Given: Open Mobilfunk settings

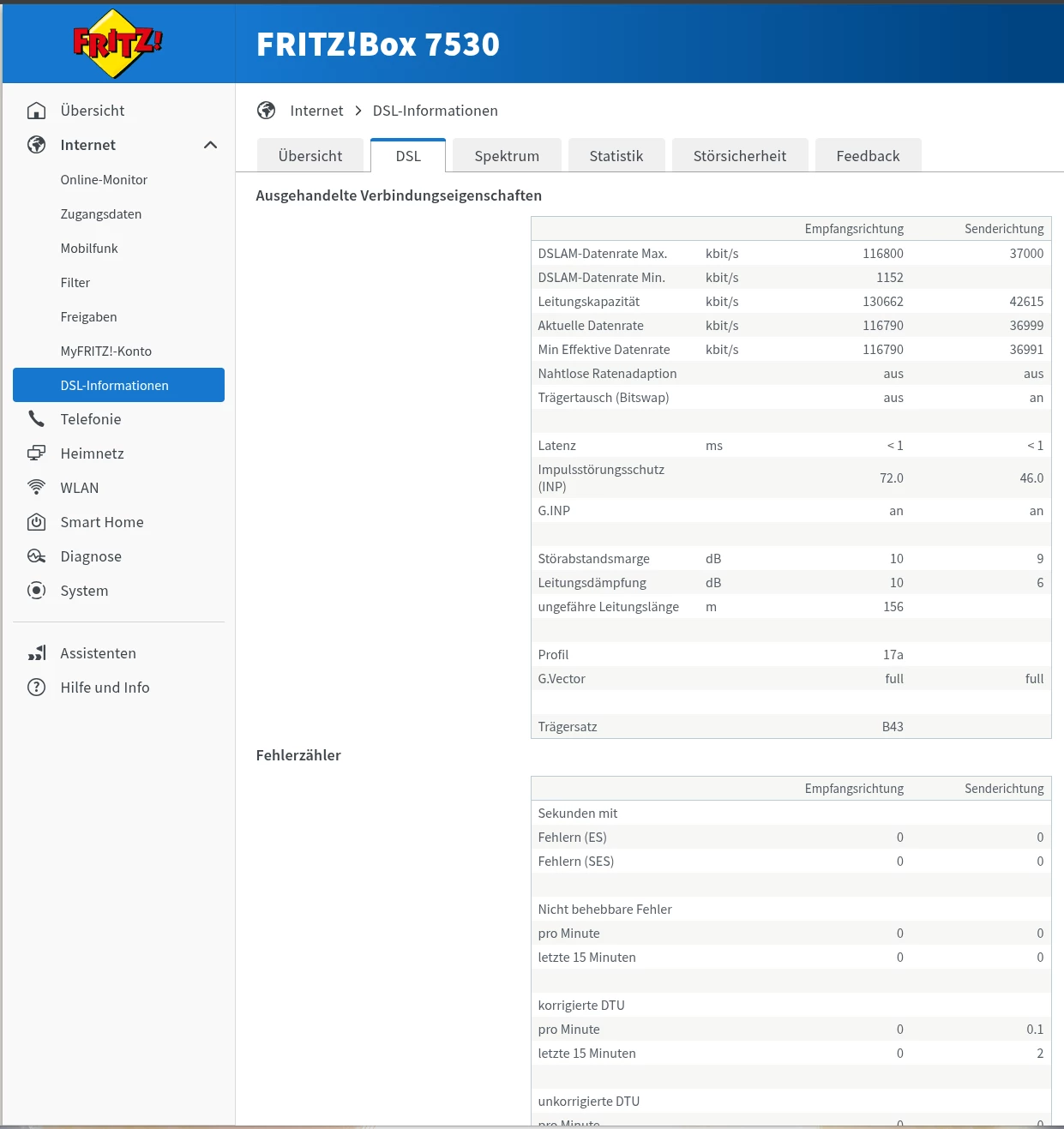Looking at the screenshot, I should click(x=89, y=249).
